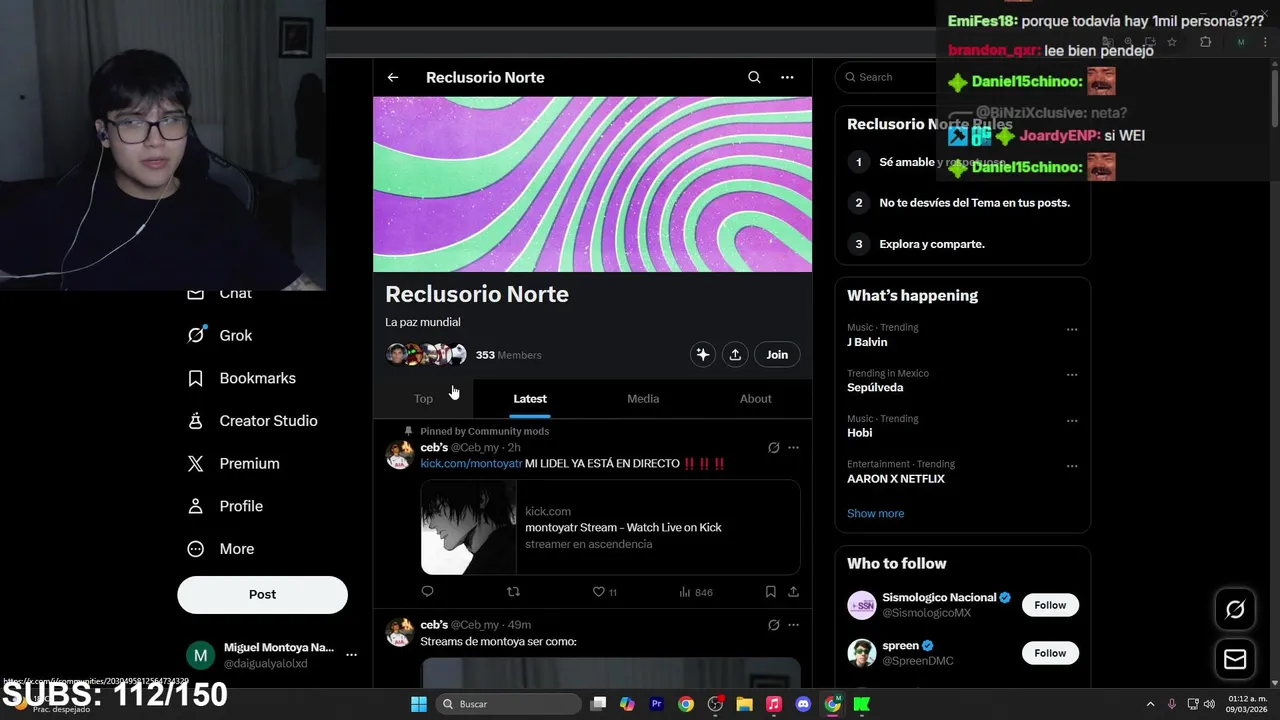The image size is (1280, 720).
Task: Follow spreen
Action: pyautogui.click(x=1050, y=653)
